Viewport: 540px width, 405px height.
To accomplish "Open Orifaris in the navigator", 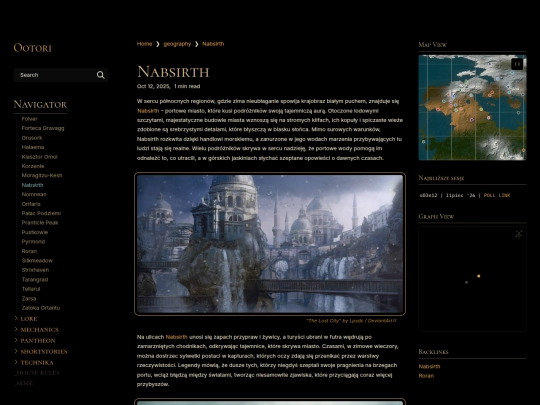I will click(31, 204).
